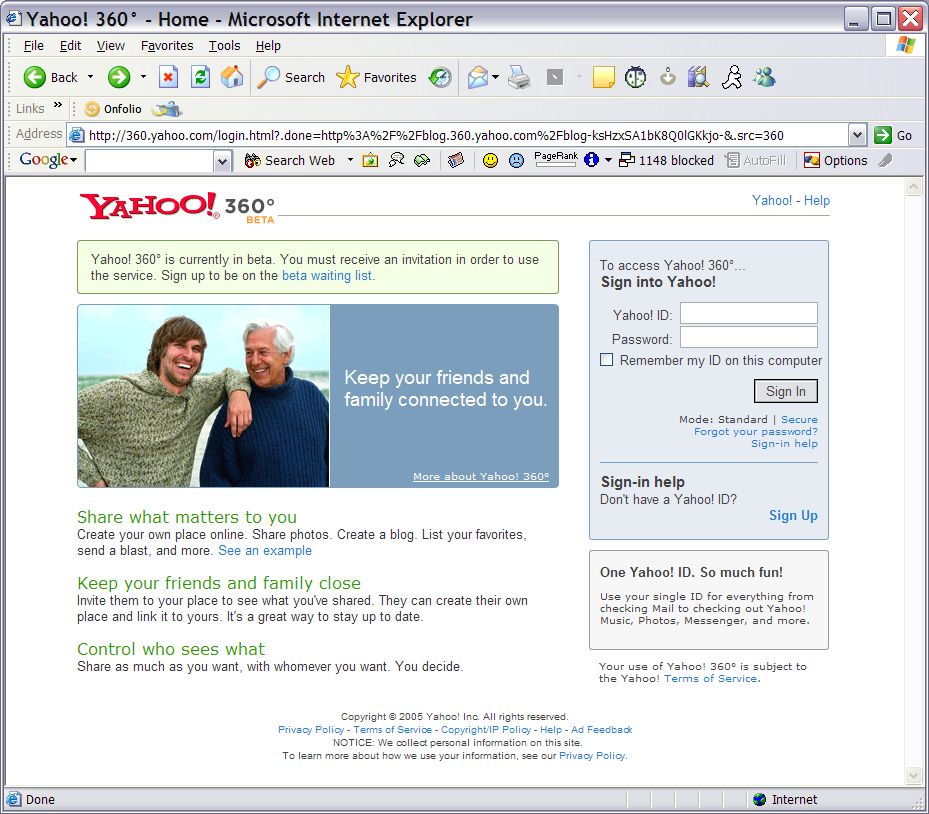Click the History toolbar icon
Viewport: 929px width, 814px height.
[440, 77]
